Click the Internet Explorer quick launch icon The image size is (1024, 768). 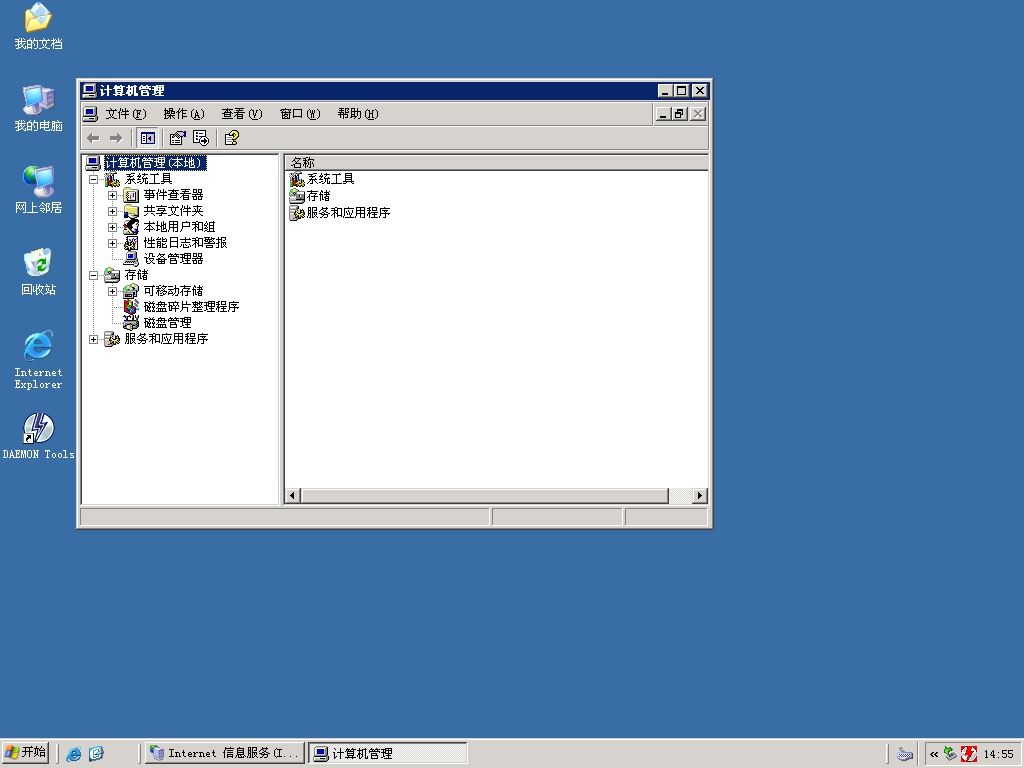(x=74, y=754)
